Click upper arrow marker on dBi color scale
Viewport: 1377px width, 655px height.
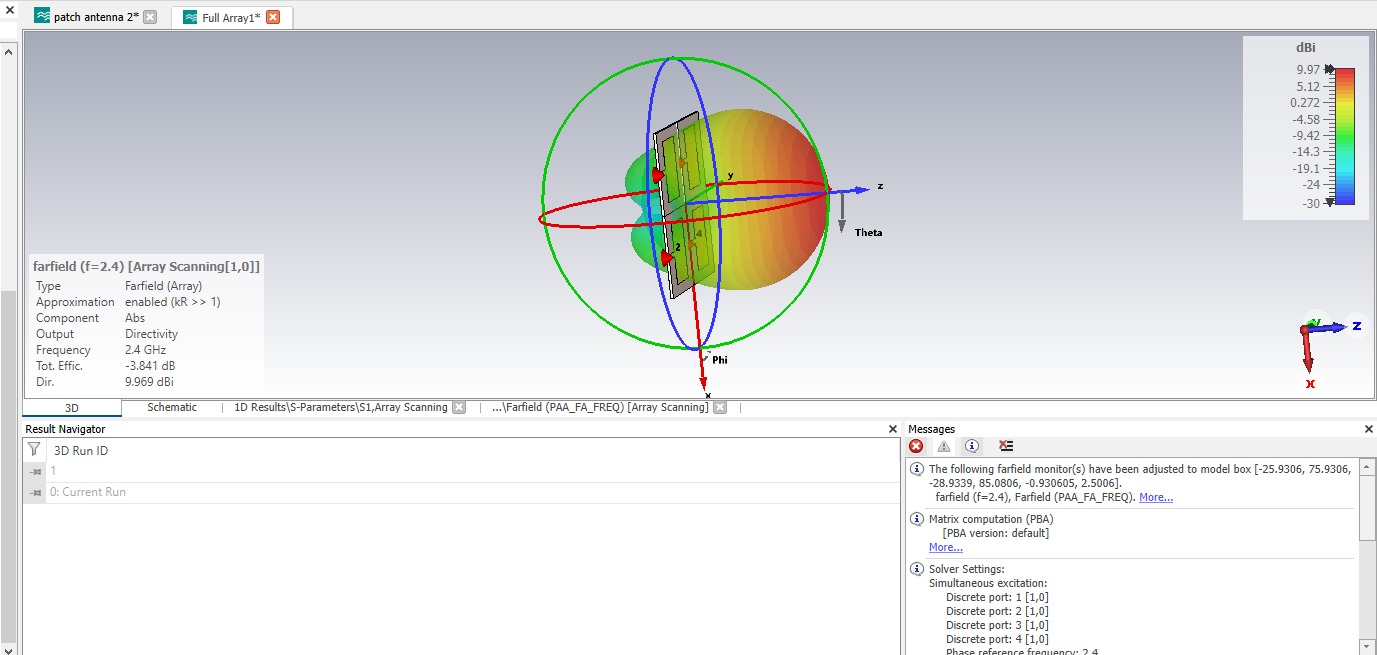1329,69
